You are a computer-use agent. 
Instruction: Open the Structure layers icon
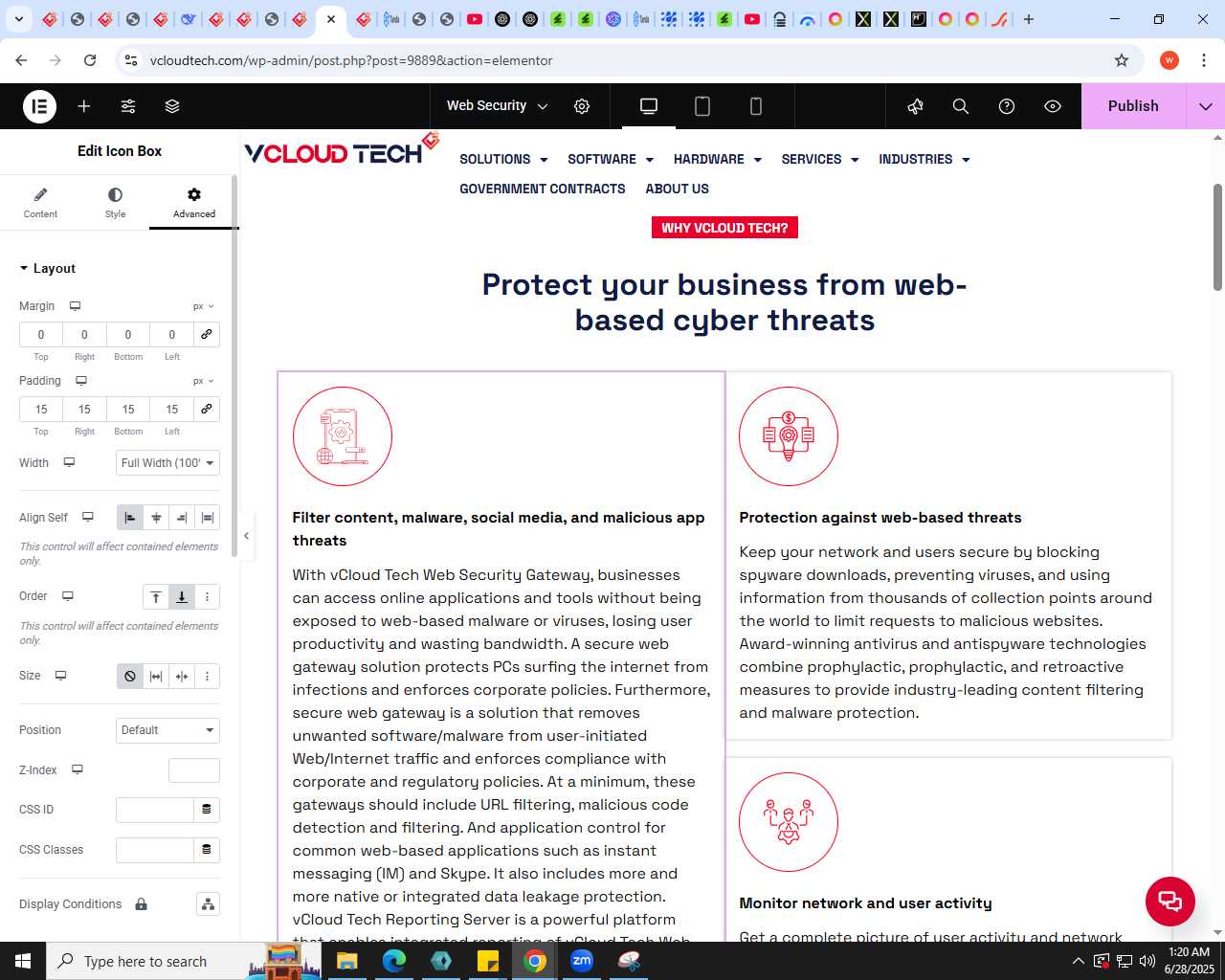[172, 106]
